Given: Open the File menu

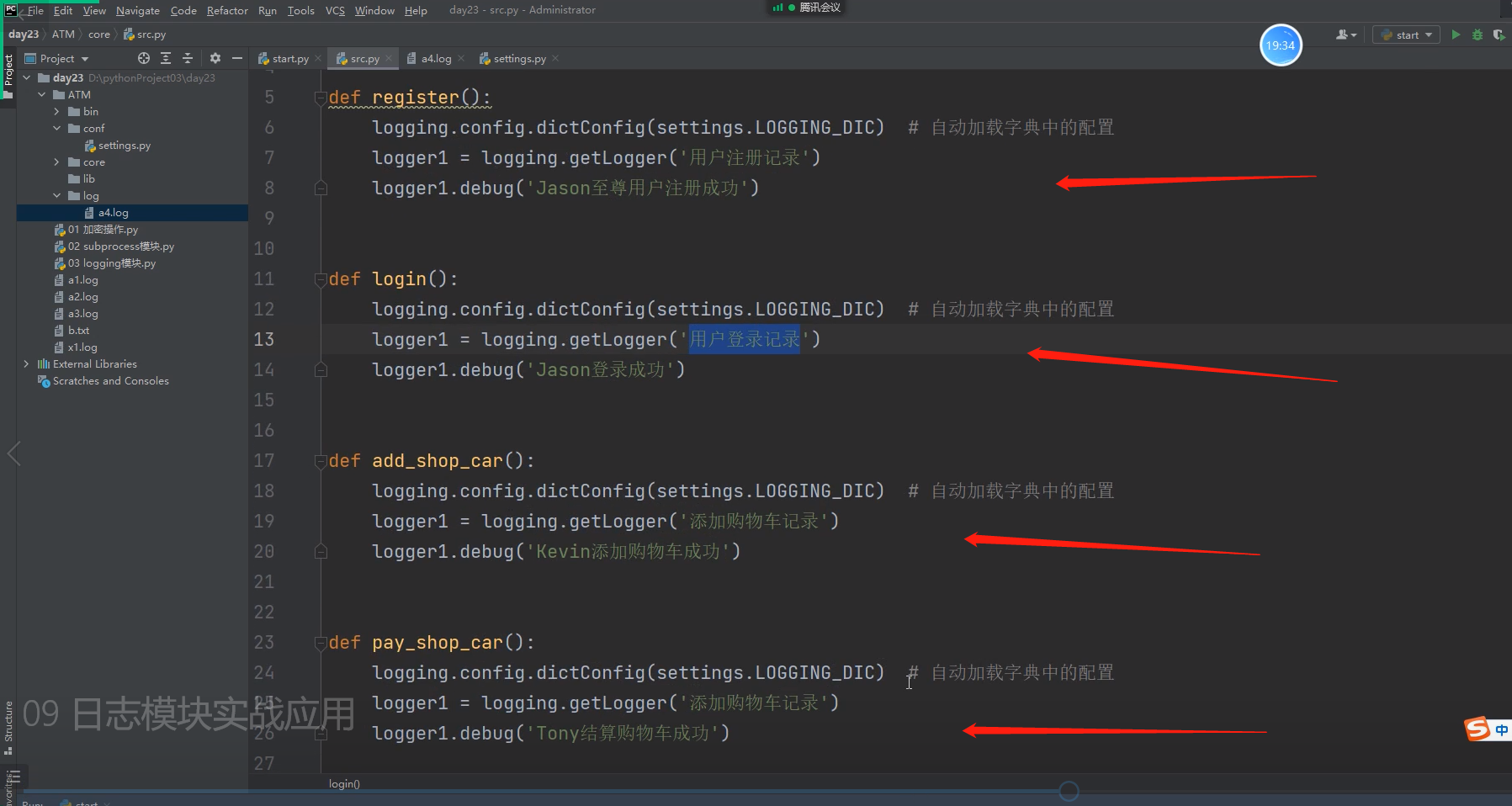Looking at the screenshot, I should click(35, 10).
